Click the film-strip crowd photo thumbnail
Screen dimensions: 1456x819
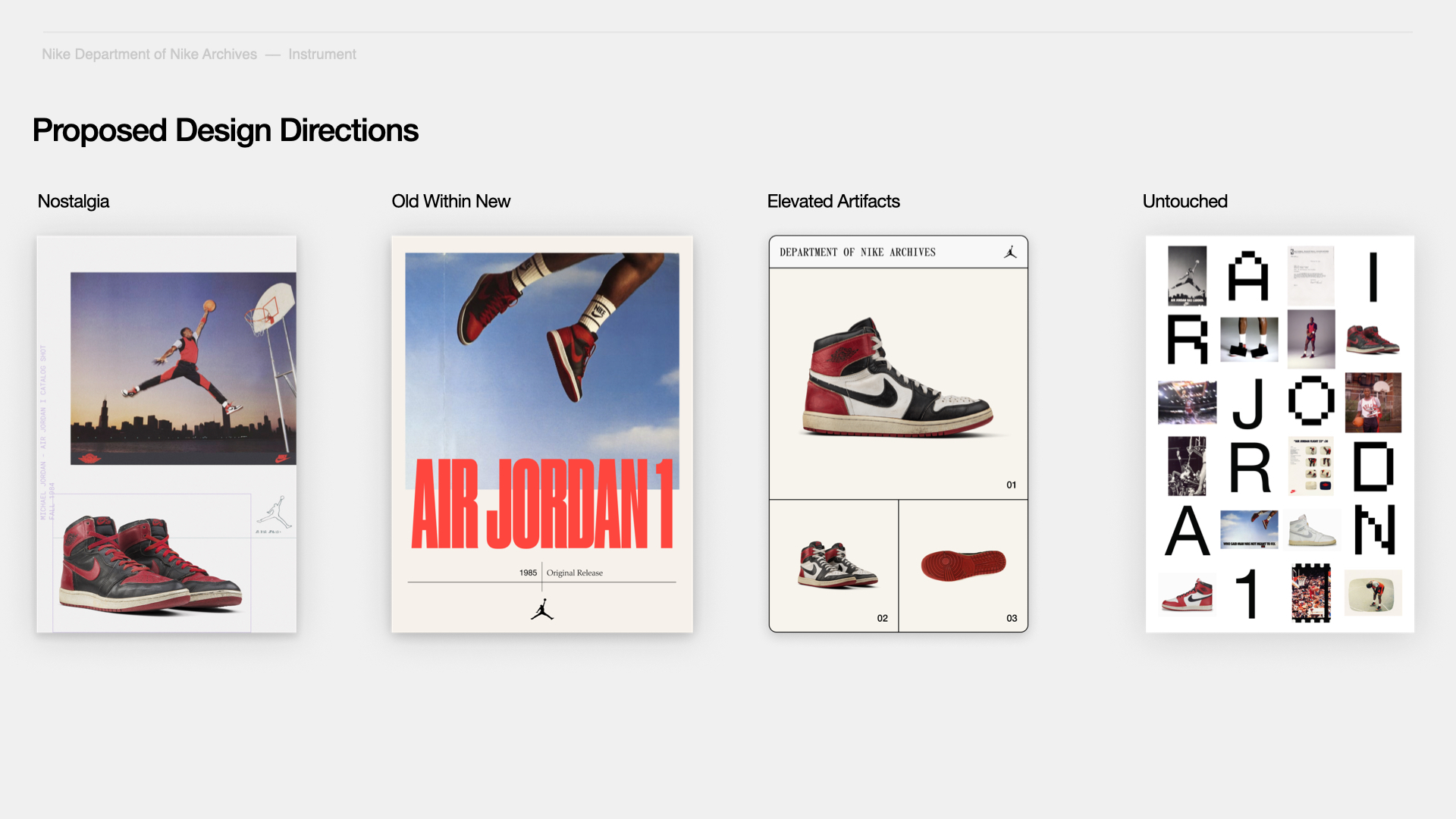point(1311,594)
